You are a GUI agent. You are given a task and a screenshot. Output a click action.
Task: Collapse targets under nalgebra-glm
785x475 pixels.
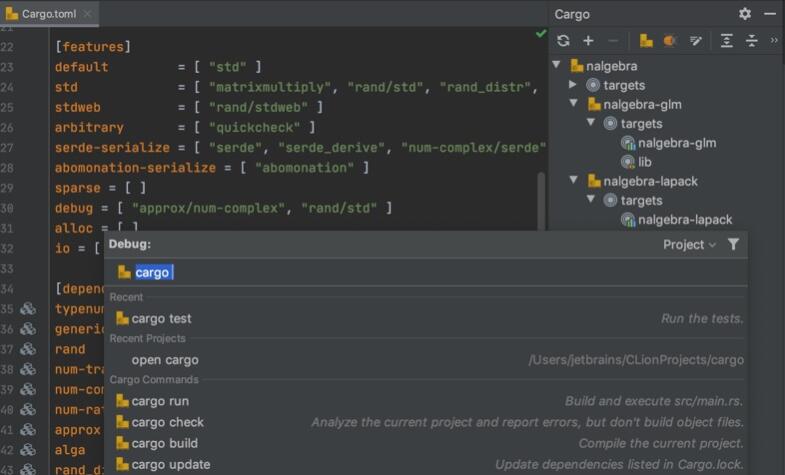click(591, 123)
